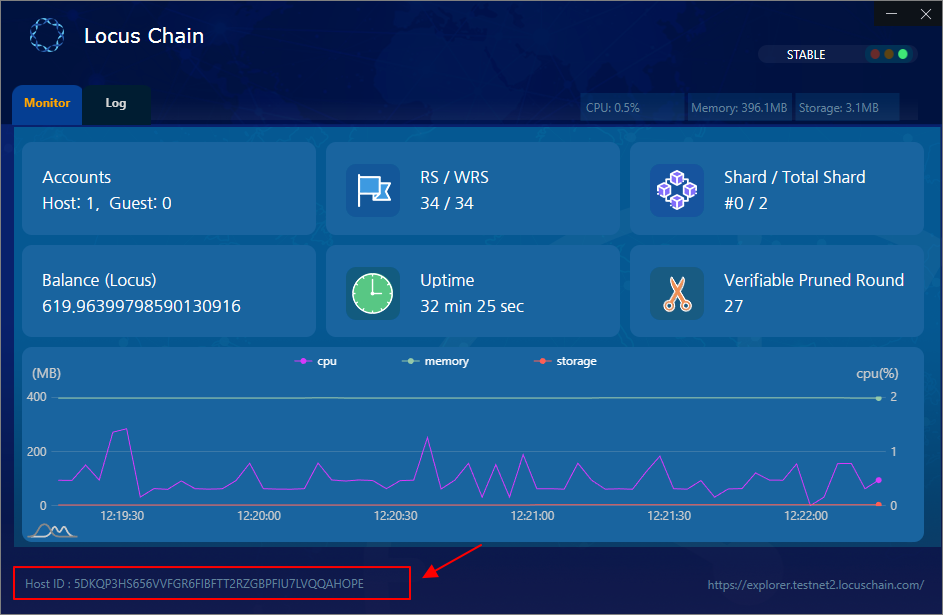The width and height of the screenshot is (943, 615).
Task: Switch to the Monitor tab
Action: [47, 104]
